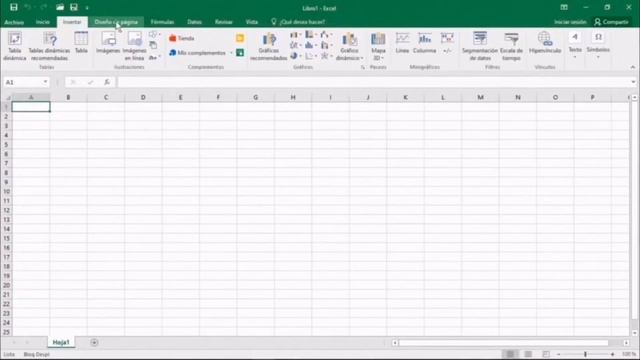Click the select all cells corner

point(7,98)
